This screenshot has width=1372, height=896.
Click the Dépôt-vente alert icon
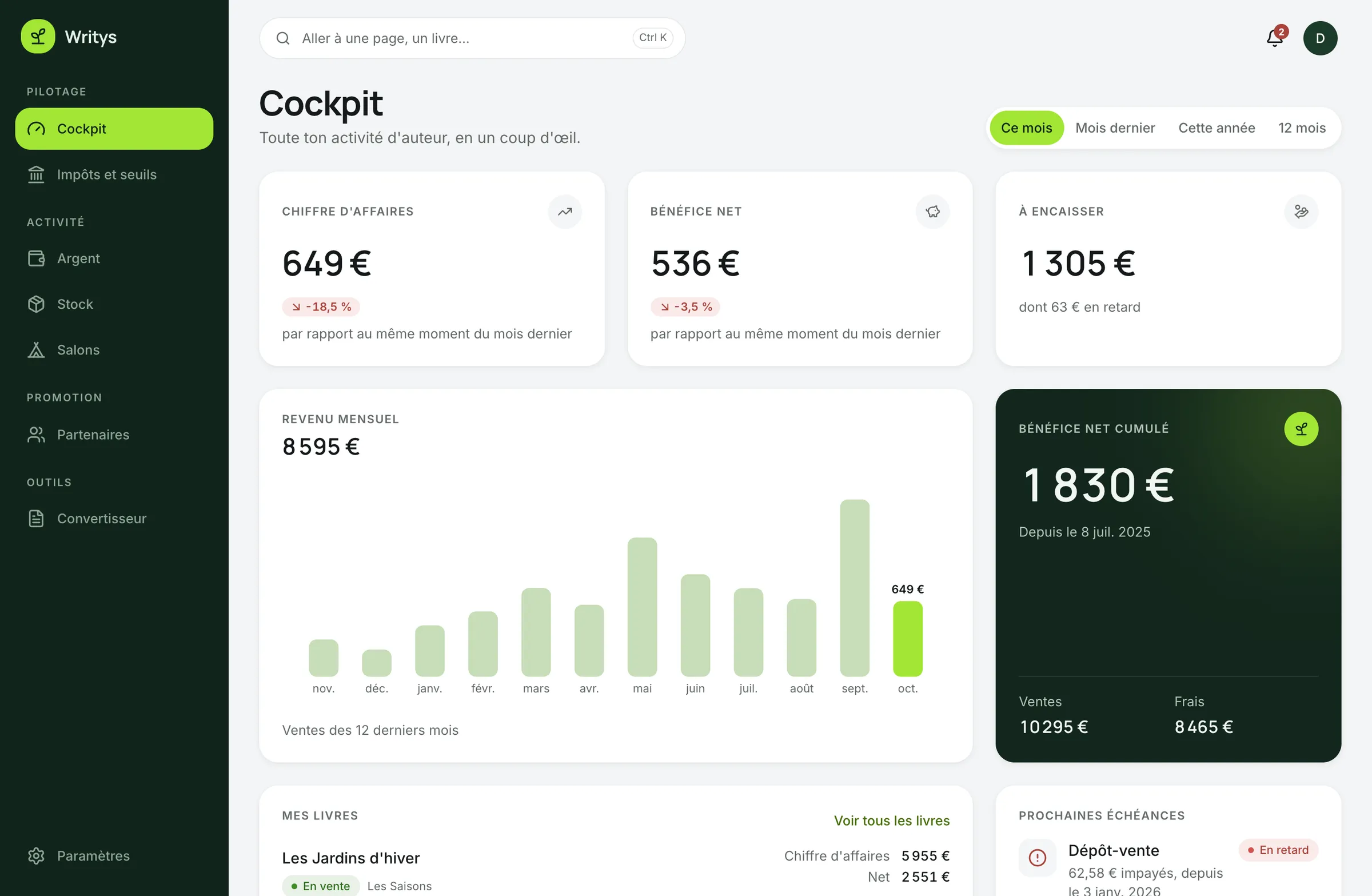(x=1037, y=857)
